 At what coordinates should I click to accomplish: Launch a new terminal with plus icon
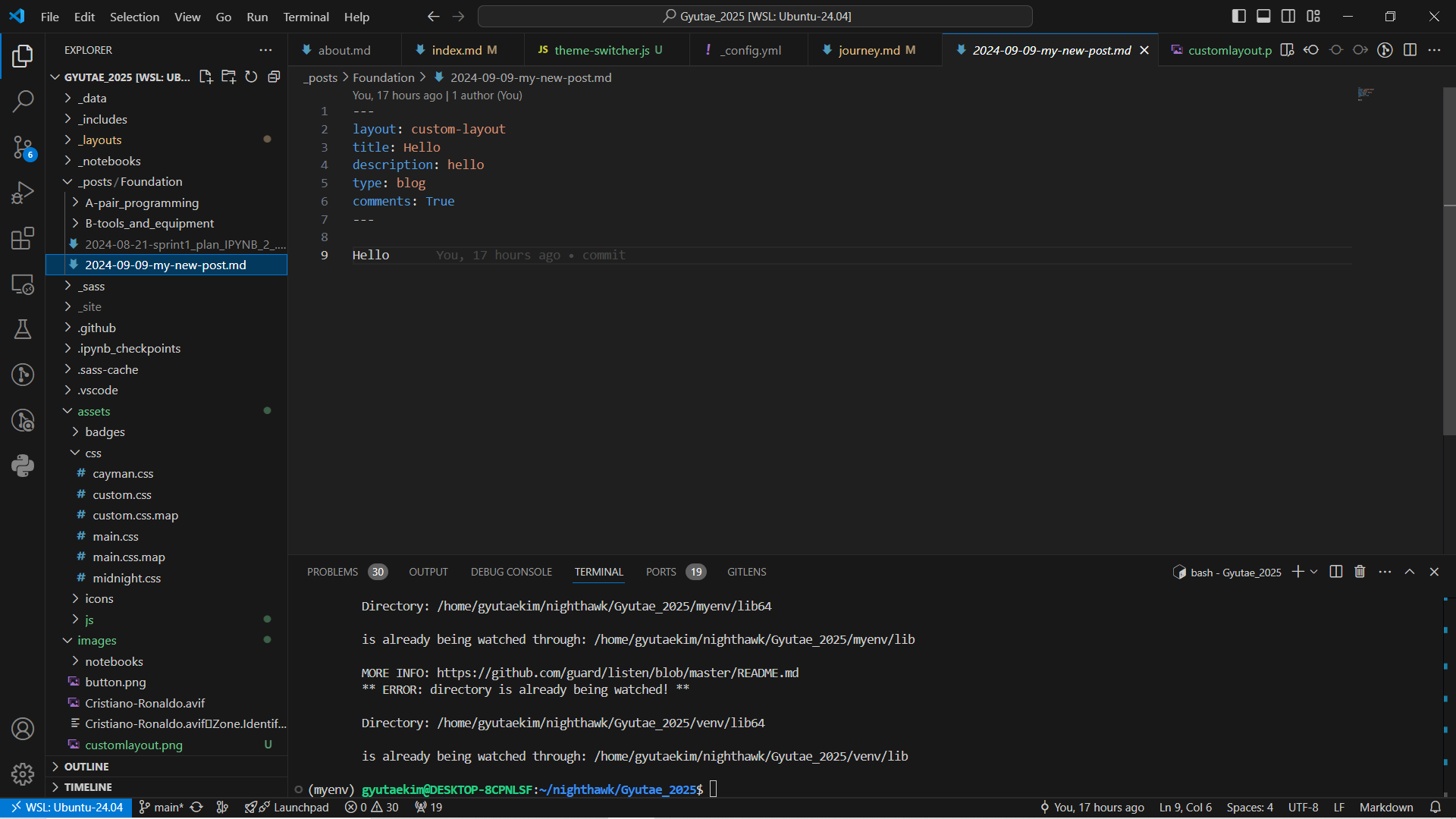pyautogui.click(x=1298, y=572)
